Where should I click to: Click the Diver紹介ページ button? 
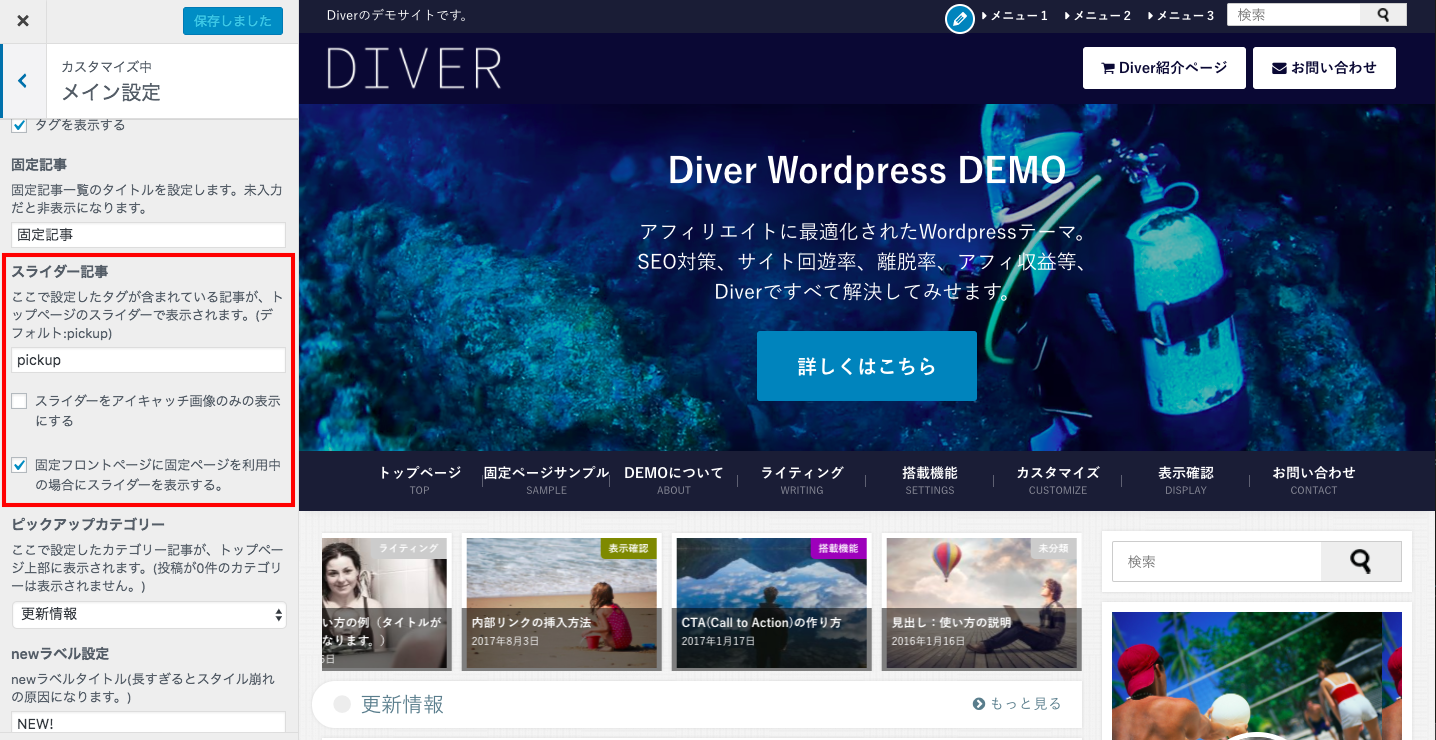1164,68
